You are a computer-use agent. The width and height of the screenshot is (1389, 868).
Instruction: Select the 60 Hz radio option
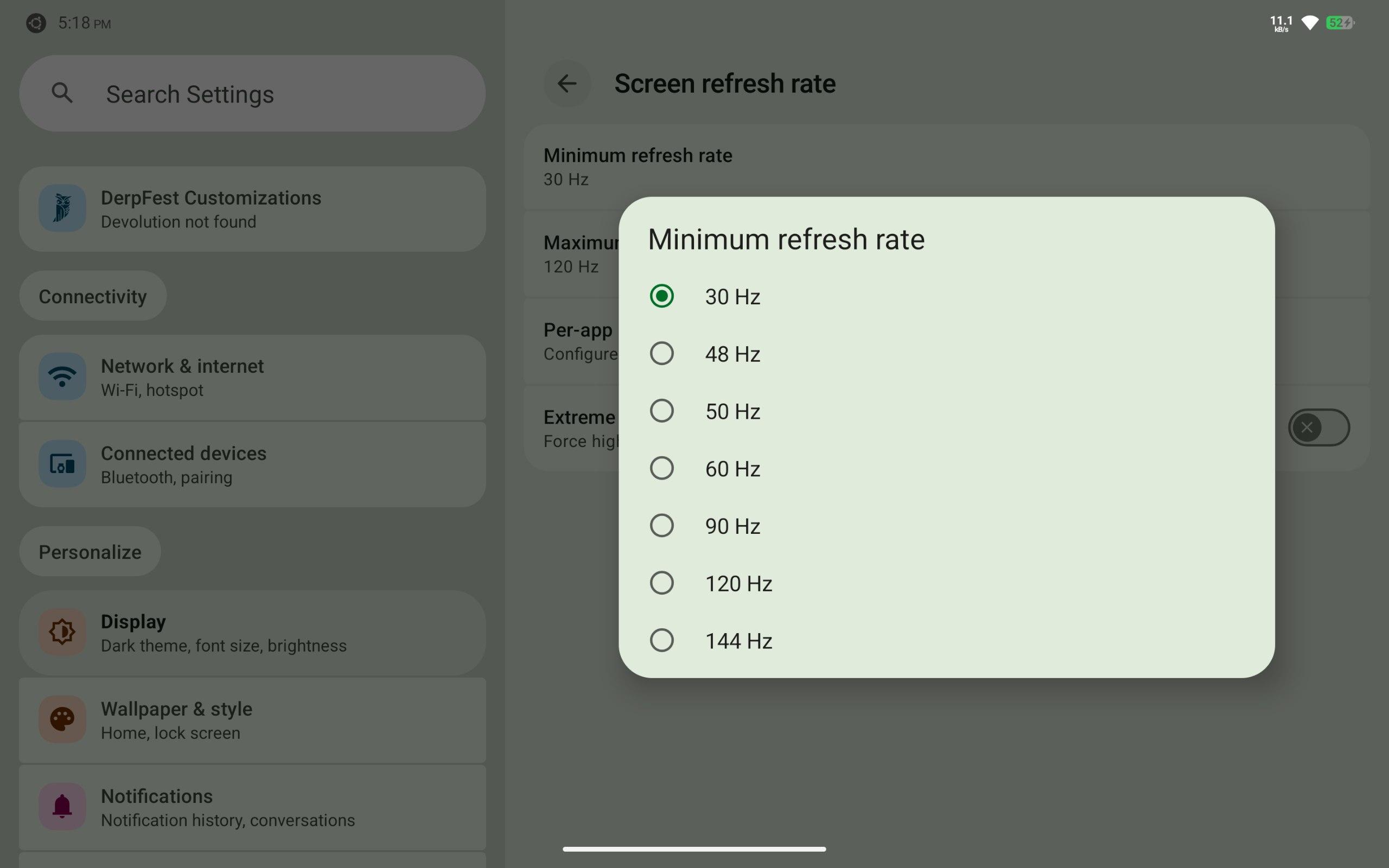(662, 468)
